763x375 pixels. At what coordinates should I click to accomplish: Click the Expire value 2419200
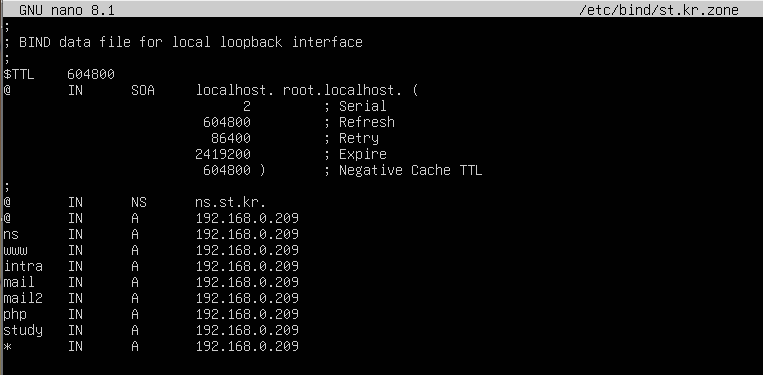[223, 154]
